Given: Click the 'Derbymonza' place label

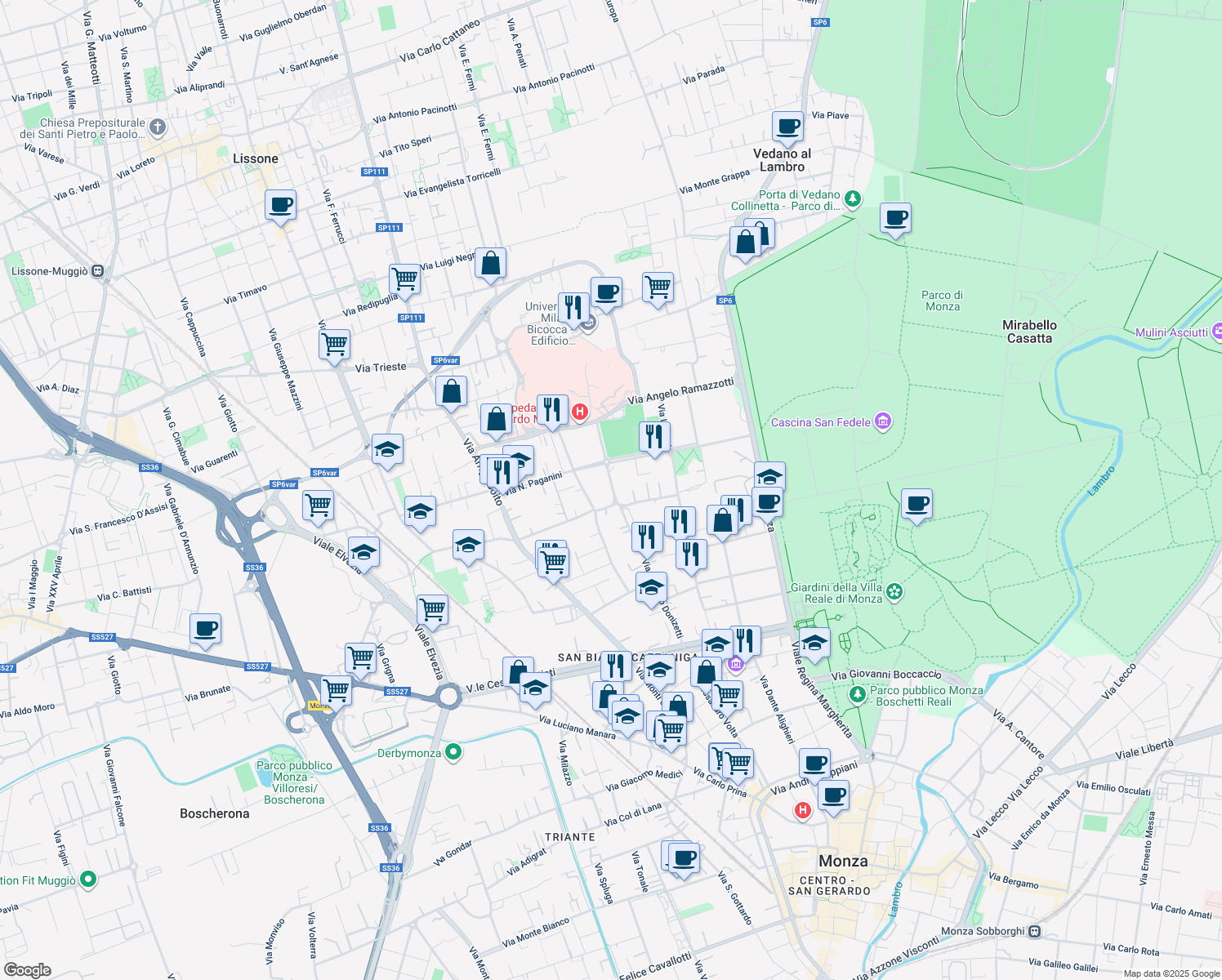Looking at the screenshot, I should [409, 753].
